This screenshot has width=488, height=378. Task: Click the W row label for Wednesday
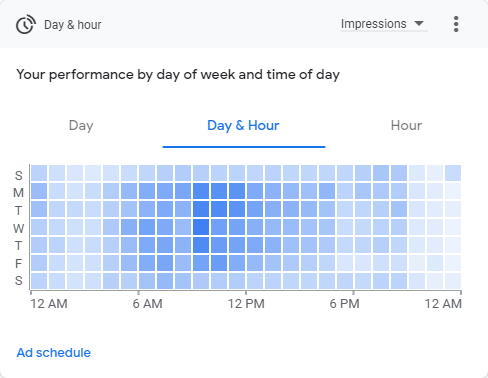19,228
